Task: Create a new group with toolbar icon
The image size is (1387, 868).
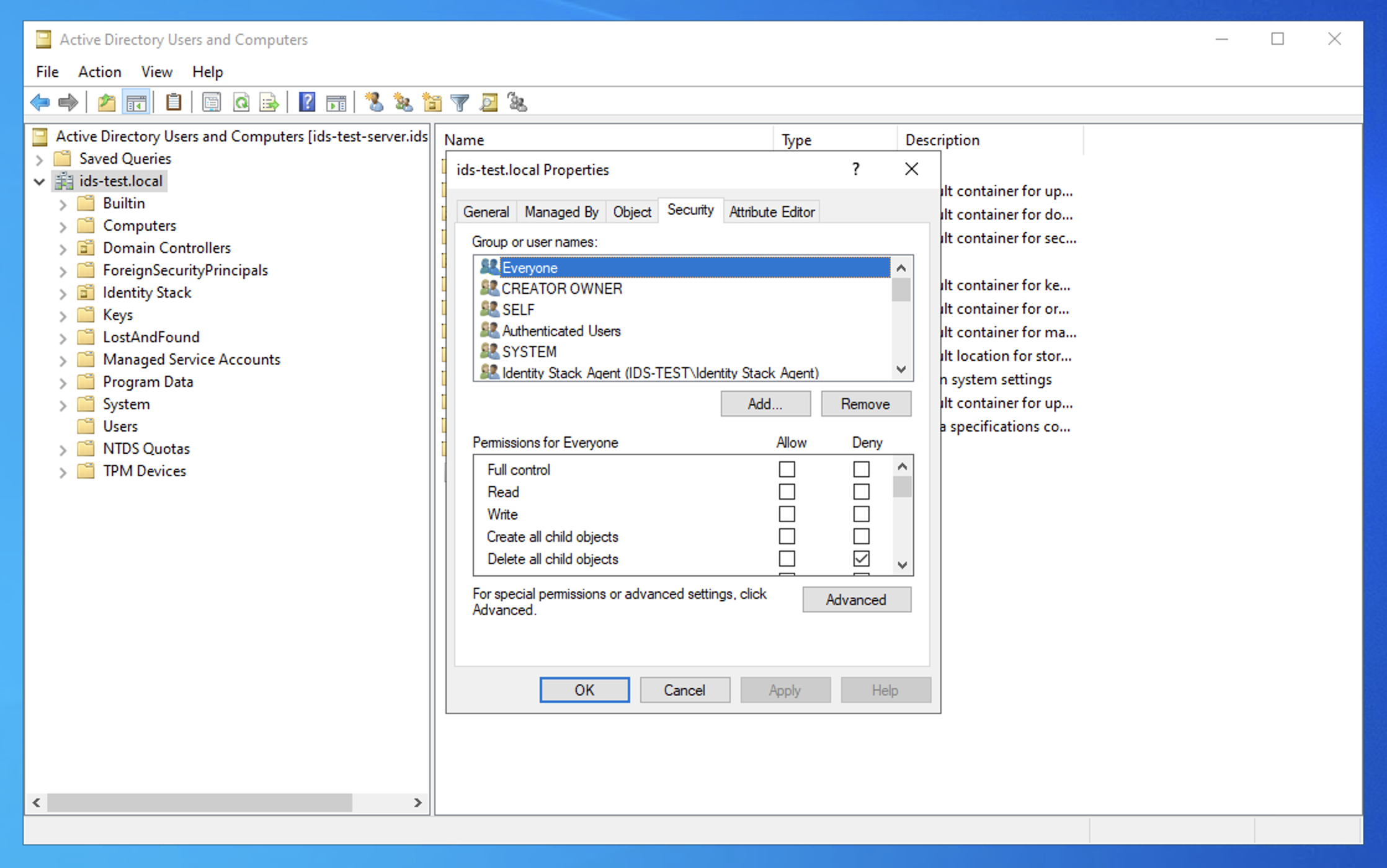Action: [403, 102]
